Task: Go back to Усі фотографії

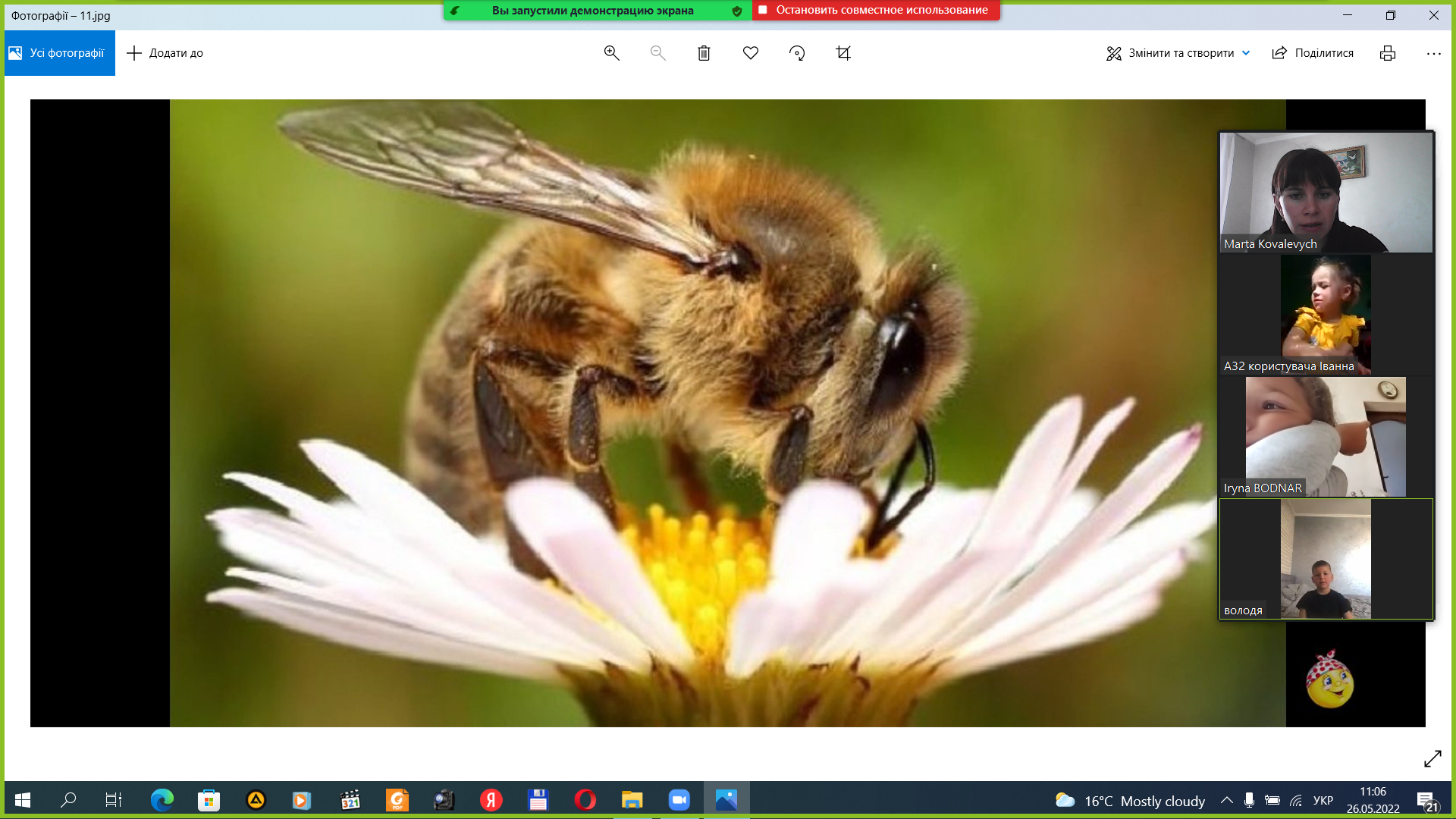Action: [60, 53]
